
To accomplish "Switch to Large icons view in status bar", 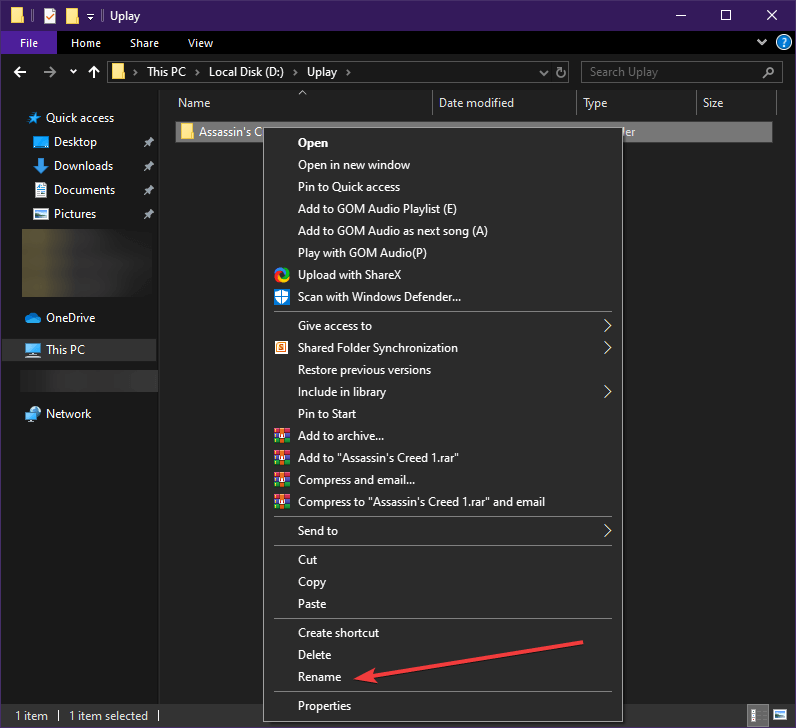I will [x=779, y=715].
